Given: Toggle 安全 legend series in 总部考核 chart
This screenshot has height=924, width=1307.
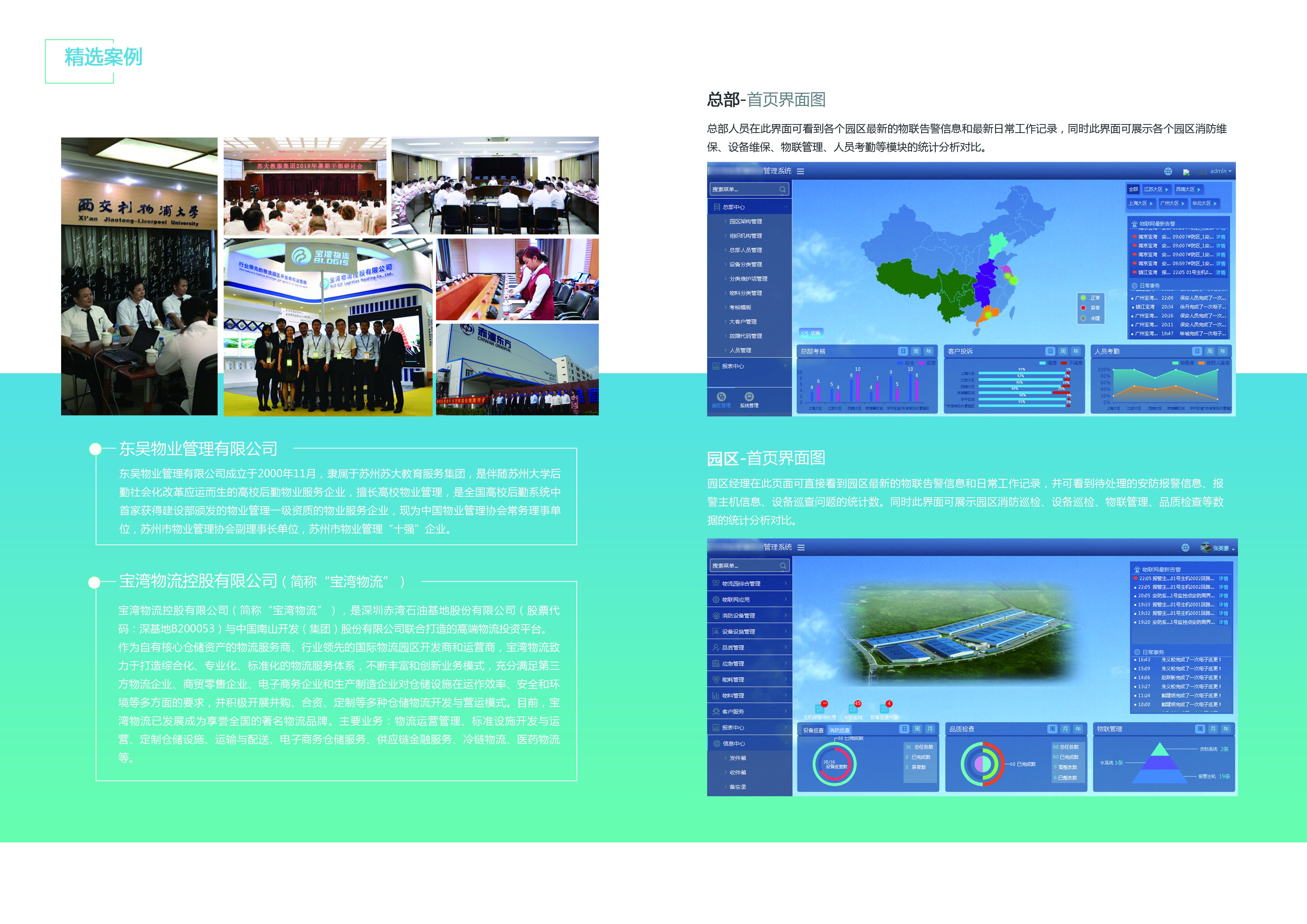Looking at the screenshot, I should pos(906,363).
